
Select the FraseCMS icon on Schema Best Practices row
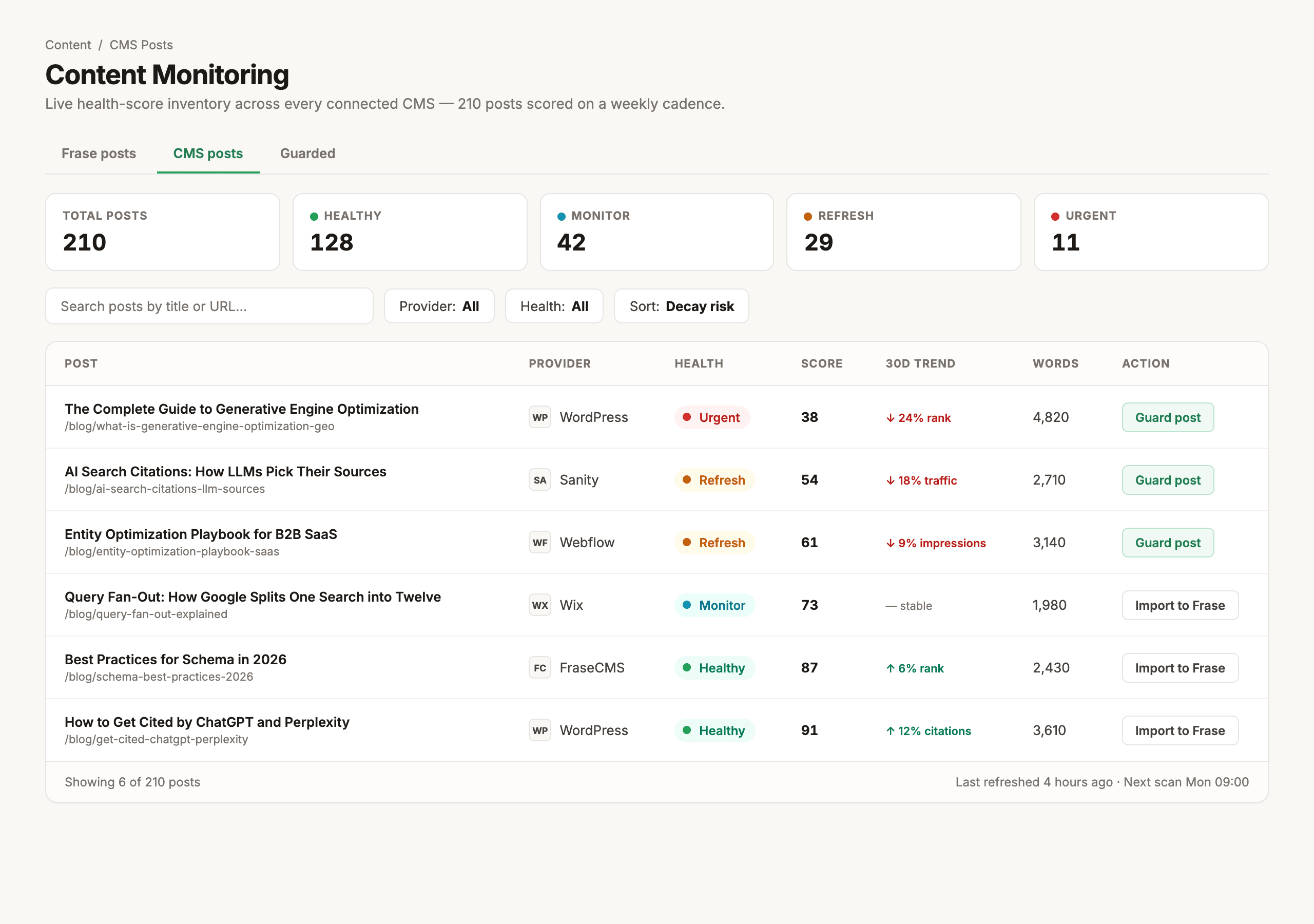pyautogui.click(x=539, y=667)
